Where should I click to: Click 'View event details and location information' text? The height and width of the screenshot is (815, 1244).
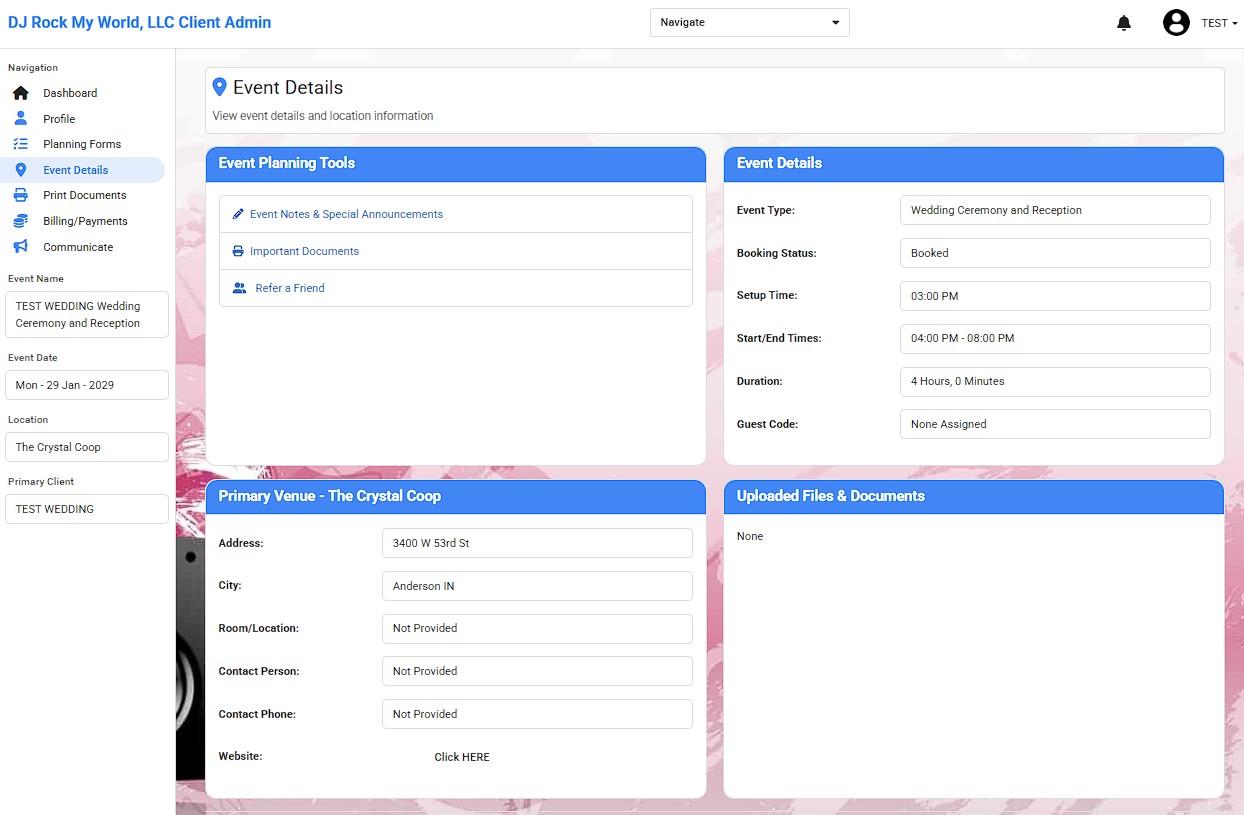323,116
